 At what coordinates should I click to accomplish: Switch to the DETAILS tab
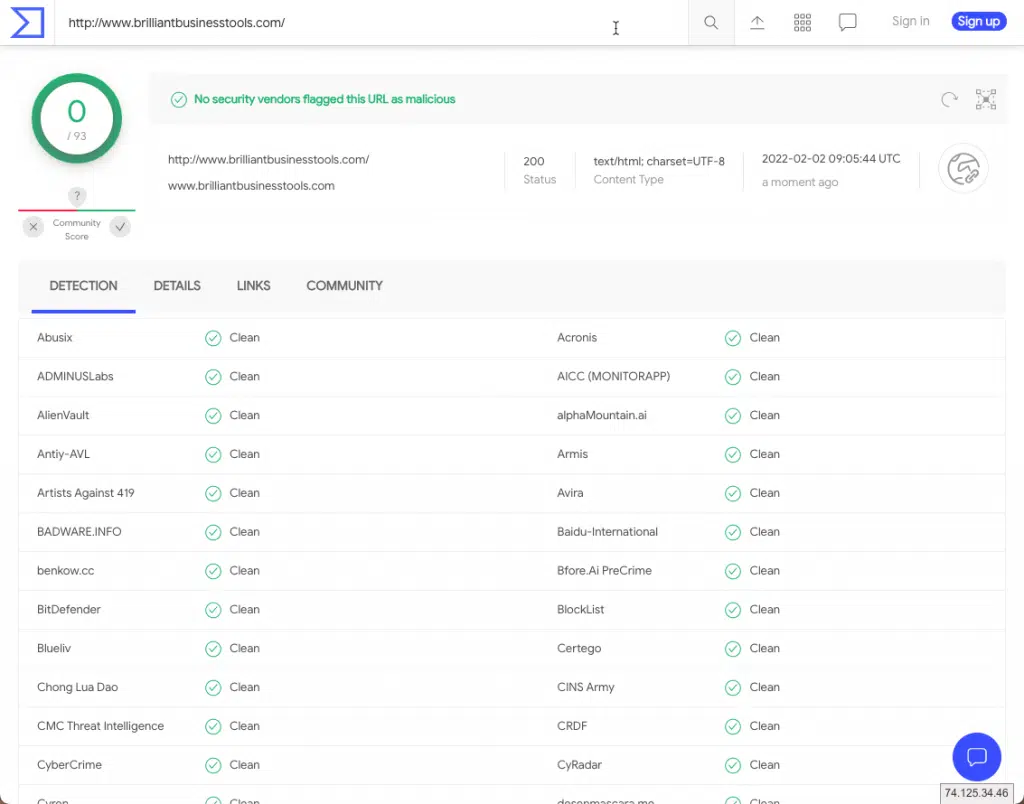tap(177, 285)
